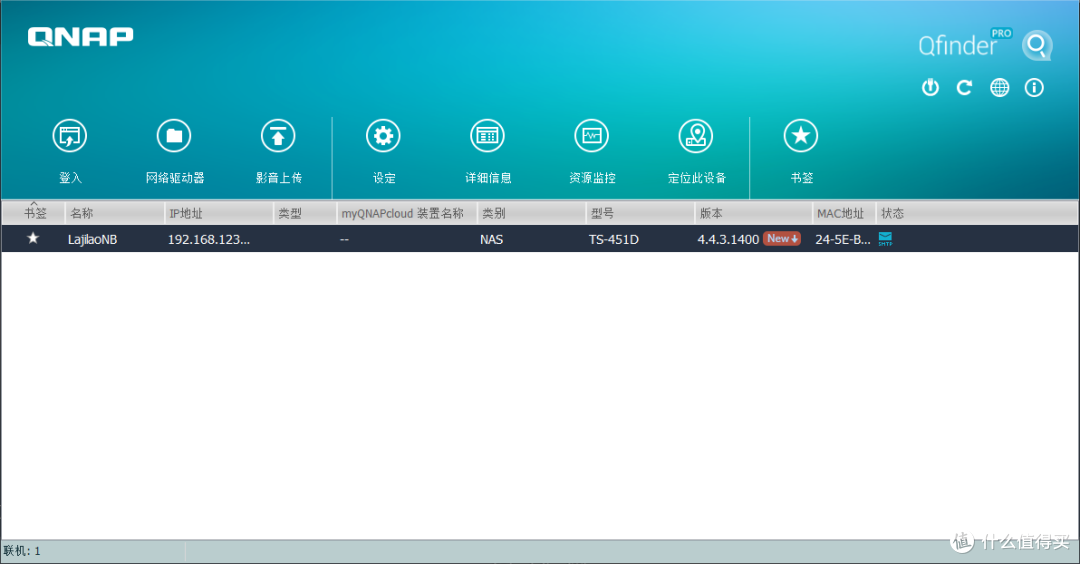Click the QNAP logo
This screenshot has height=564, width=1080.
point(81,36)
